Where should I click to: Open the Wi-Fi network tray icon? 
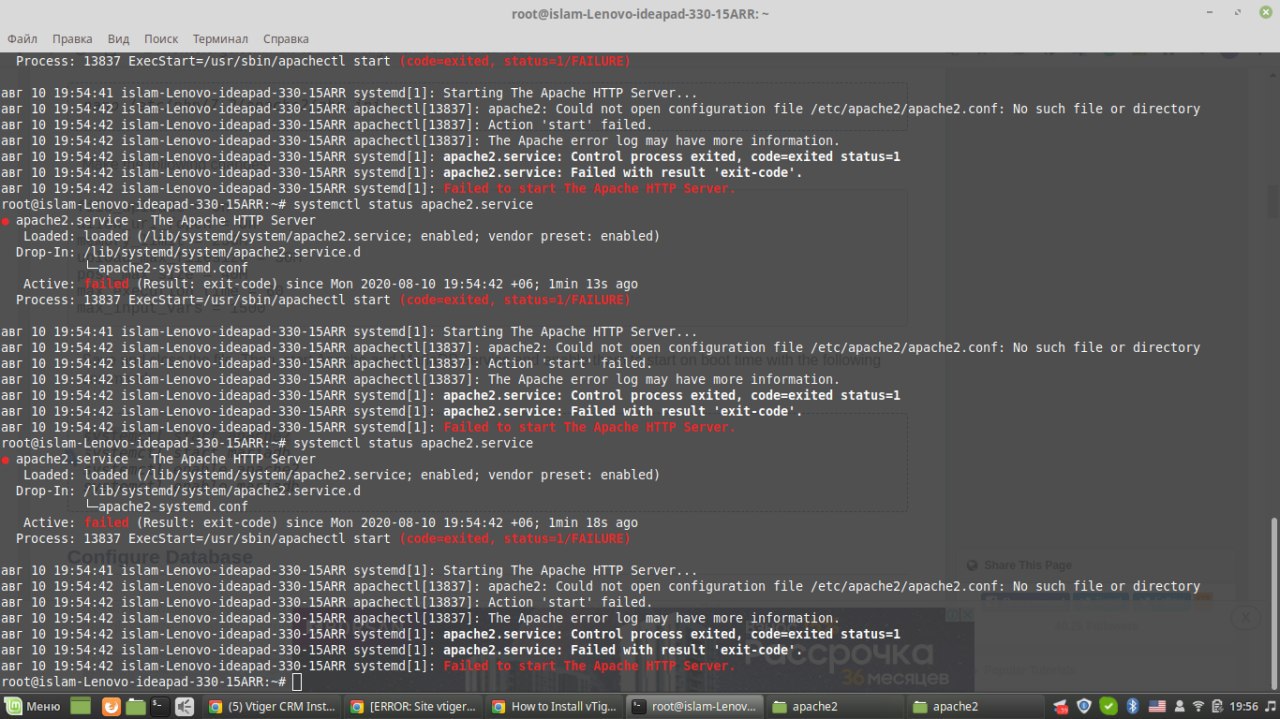click(x=1198, y=707)
